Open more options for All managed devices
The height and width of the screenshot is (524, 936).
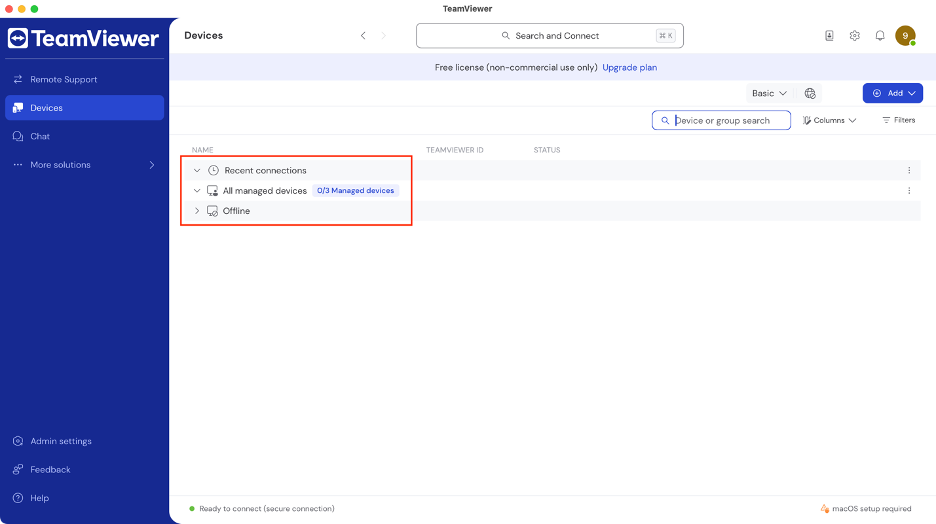click(x=909, y=191)
